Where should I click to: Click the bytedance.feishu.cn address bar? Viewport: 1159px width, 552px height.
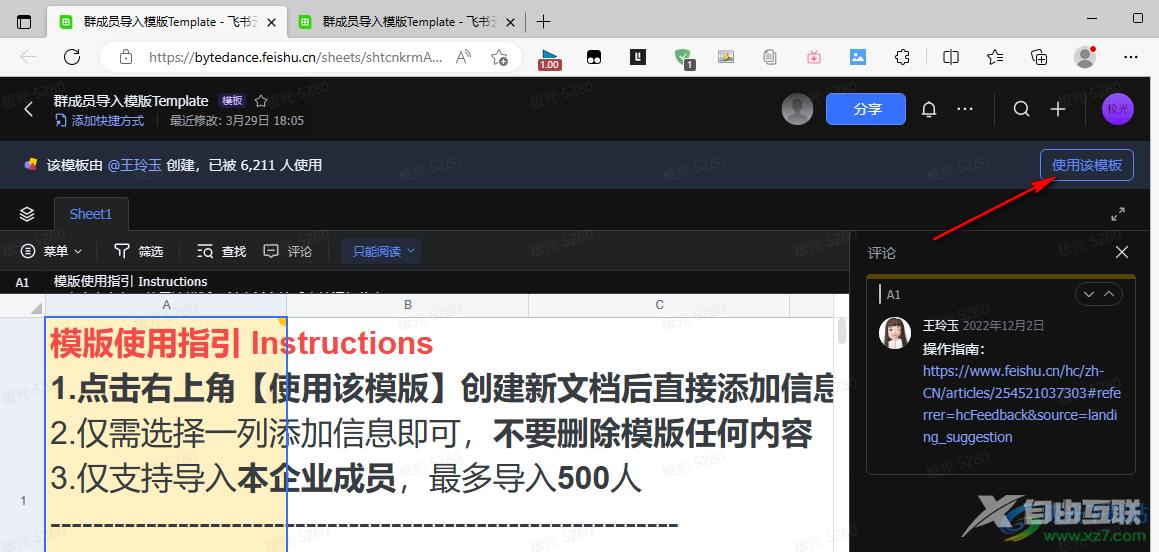point(295,57)
